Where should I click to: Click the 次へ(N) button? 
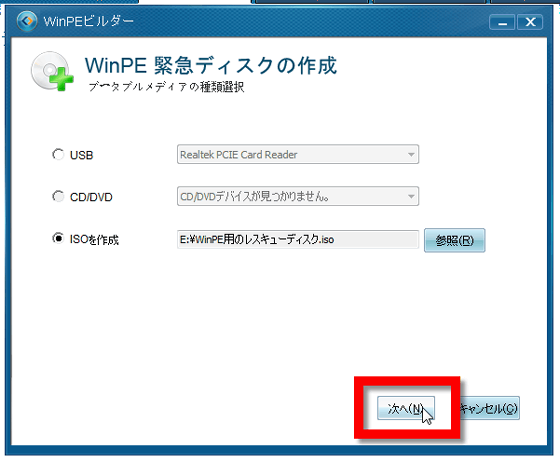(406, 408)
